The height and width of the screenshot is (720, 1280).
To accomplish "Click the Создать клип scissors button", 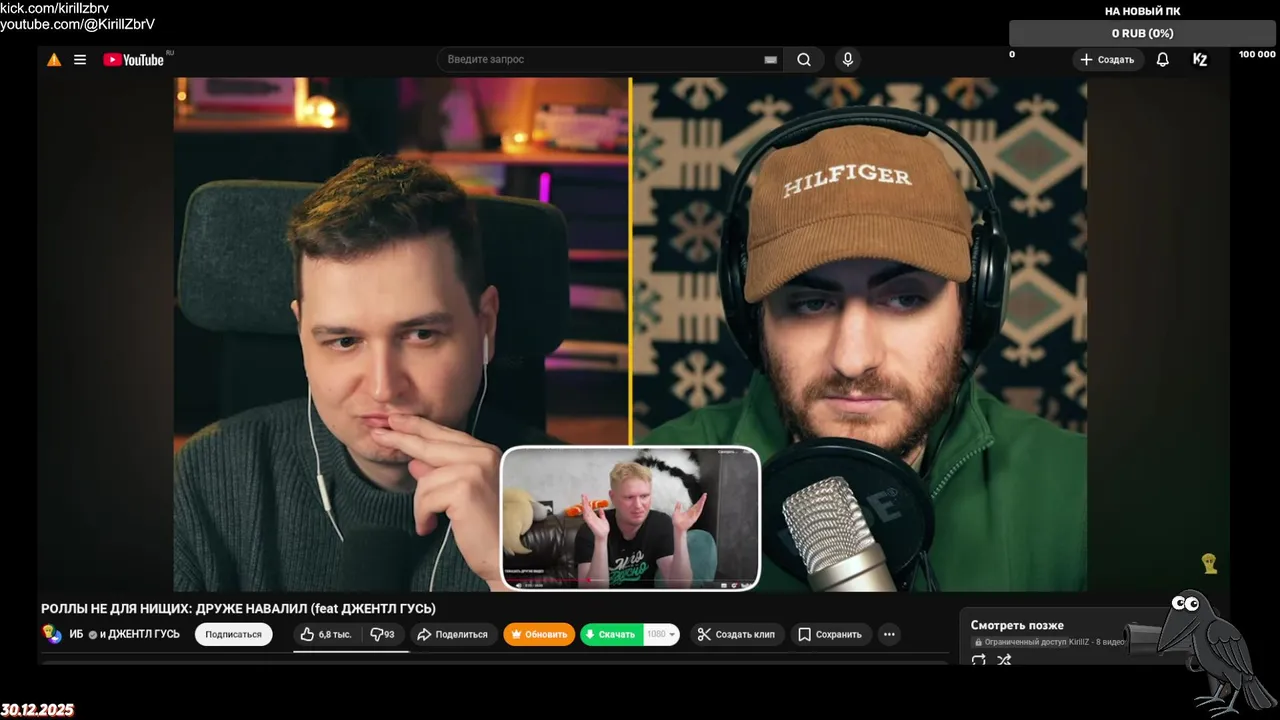I will [736, 634].
